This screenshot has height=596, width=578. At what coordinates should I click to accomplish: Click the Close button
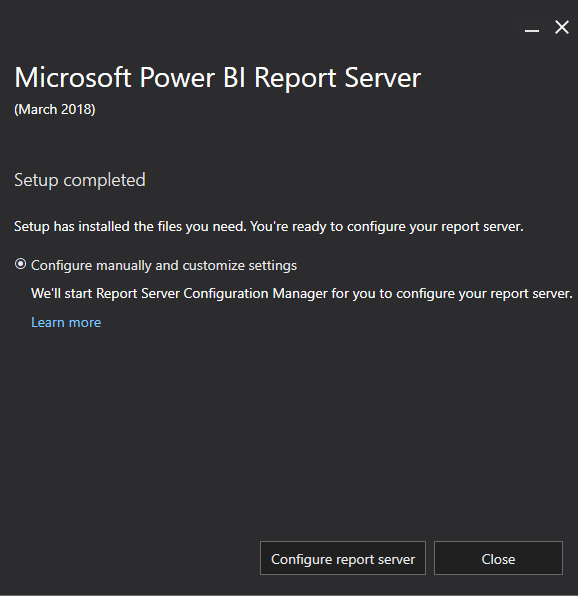(x=498, y=558)
